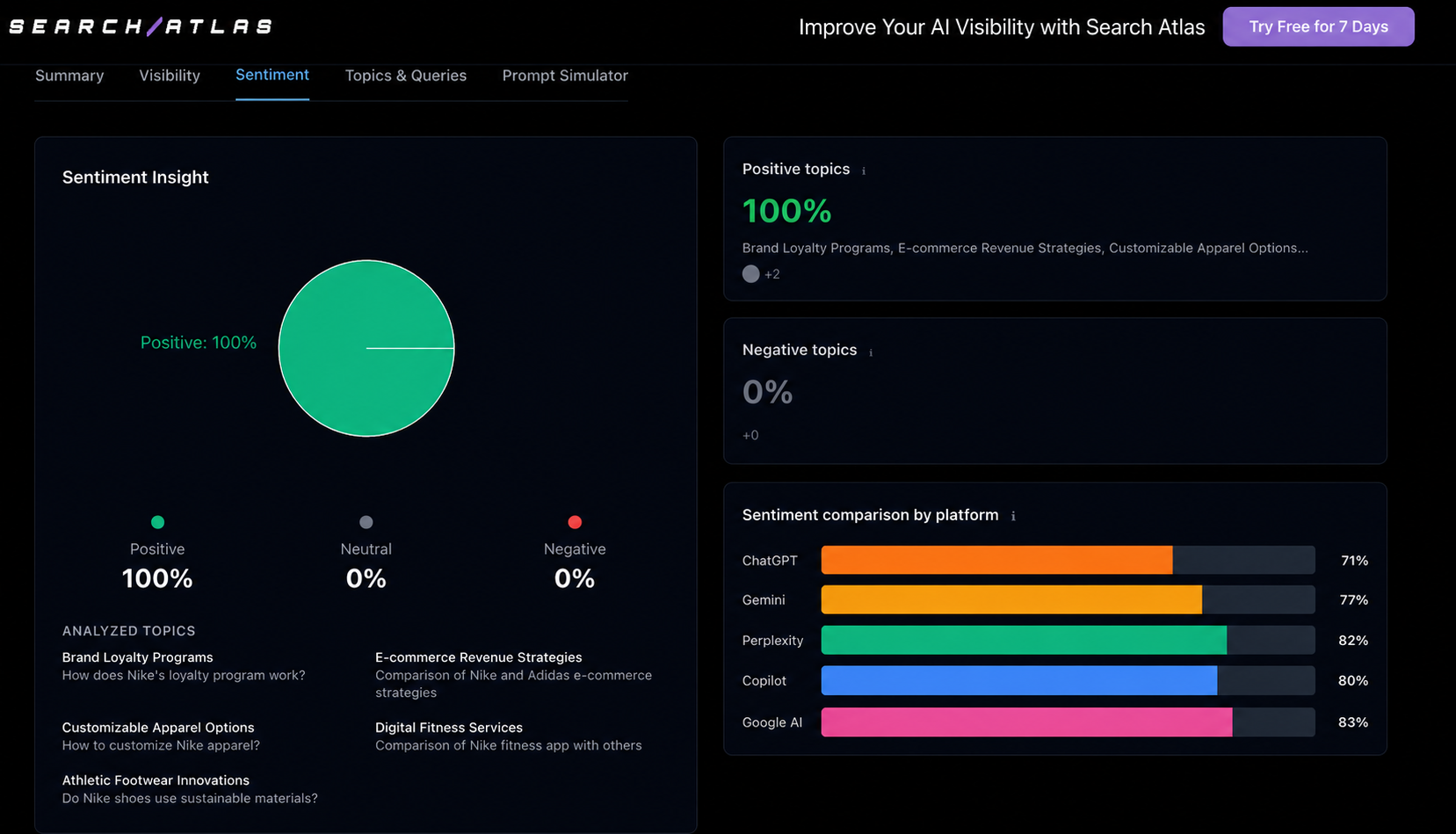This screenshot has width=1456, height=834.
Task: Click the Positive topics info icon
Action: [864, 170]
